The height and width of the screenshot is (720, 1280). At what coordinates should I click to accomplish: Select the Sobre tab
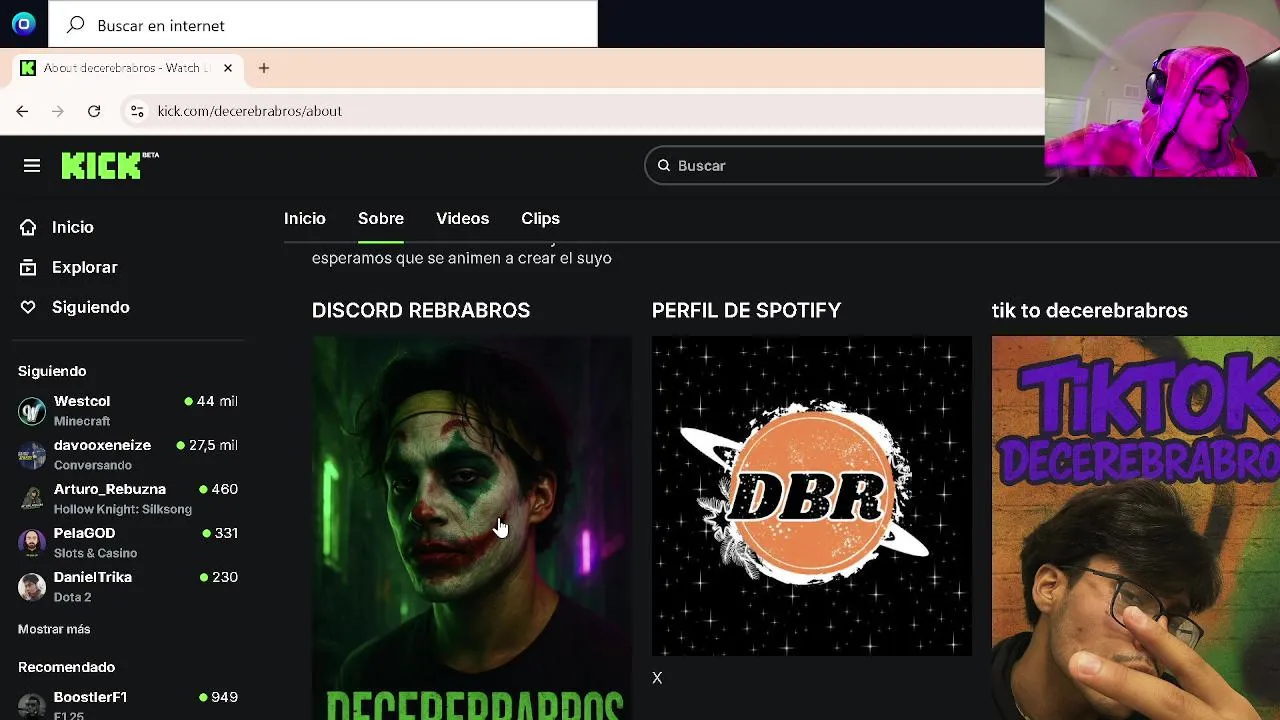[x=381, y=218]
